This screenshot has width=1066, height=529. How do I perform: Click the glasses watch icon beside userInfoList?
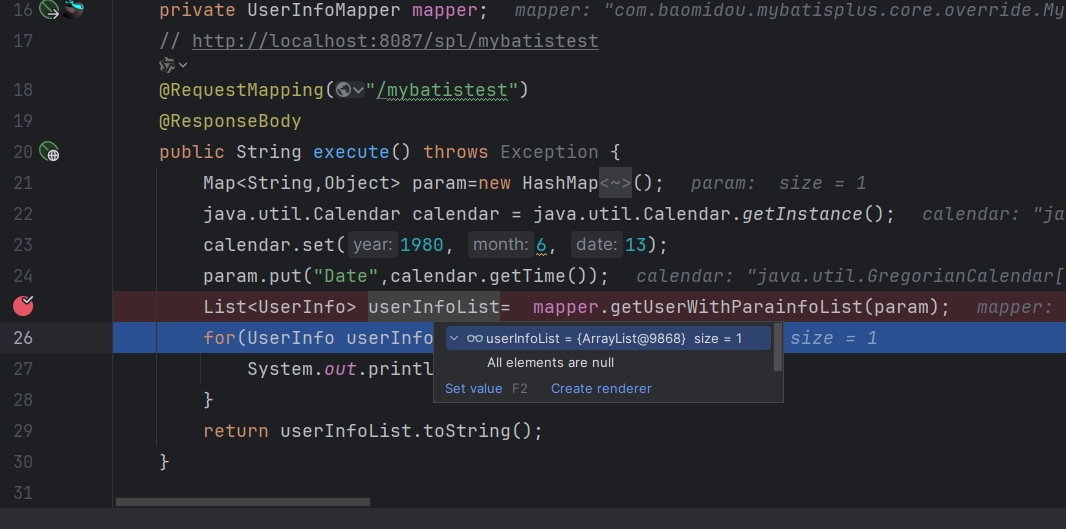click(474, 339)
